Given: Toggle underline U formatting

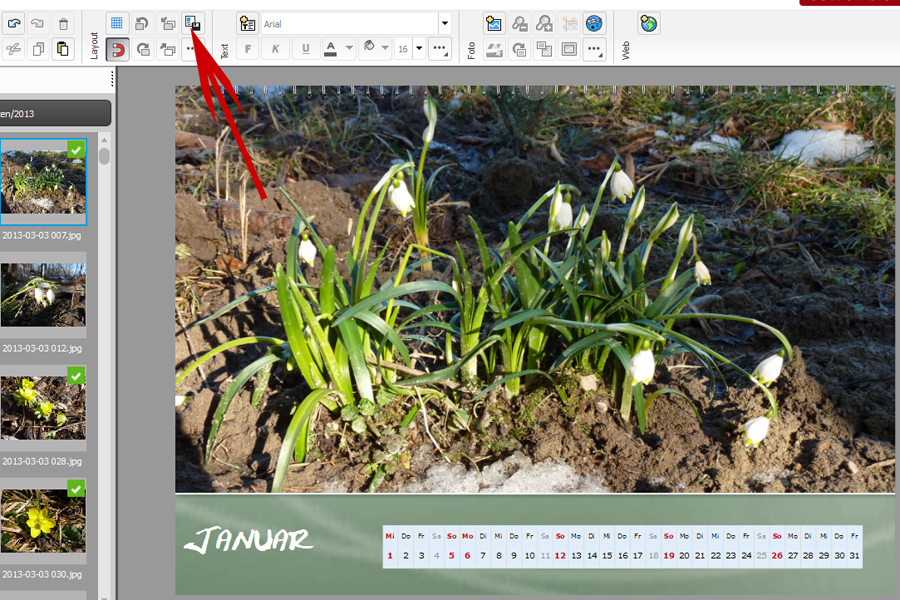Looking at the screenshot, I should (x=305, y=49).
